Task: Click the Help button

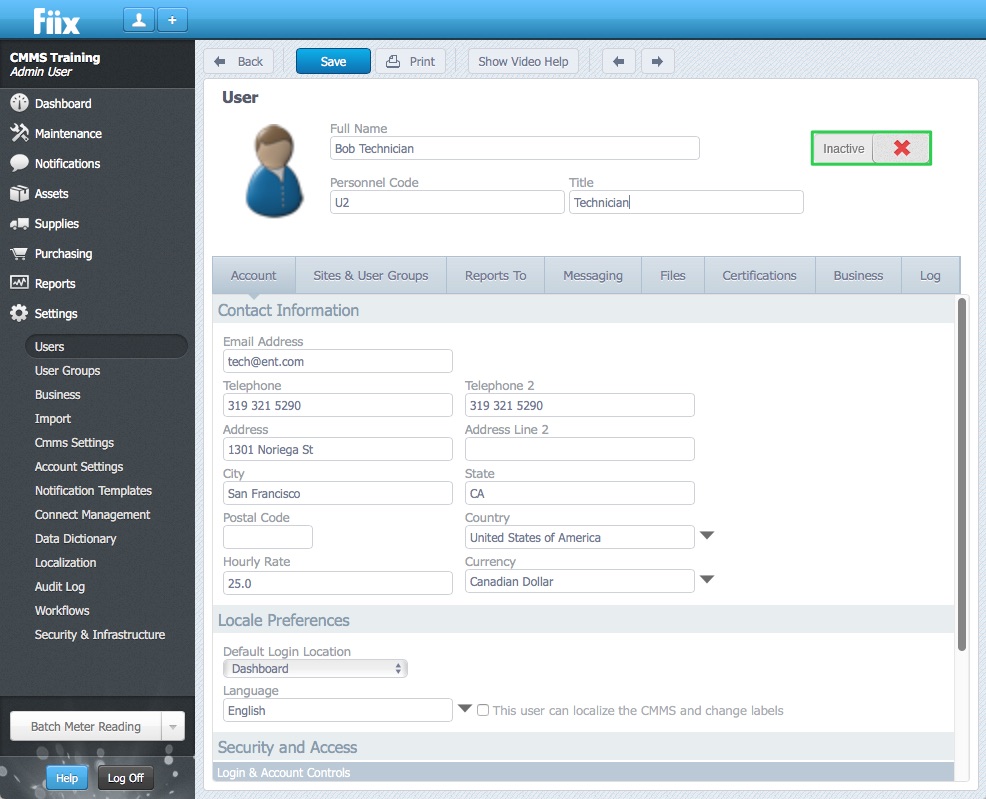Action: pos(67,778)
